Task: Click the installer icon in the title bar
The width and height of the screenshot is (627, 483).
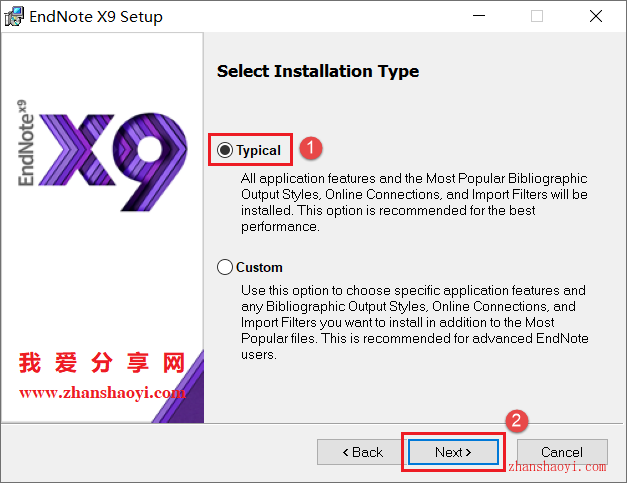Action: tap(14, 16)
